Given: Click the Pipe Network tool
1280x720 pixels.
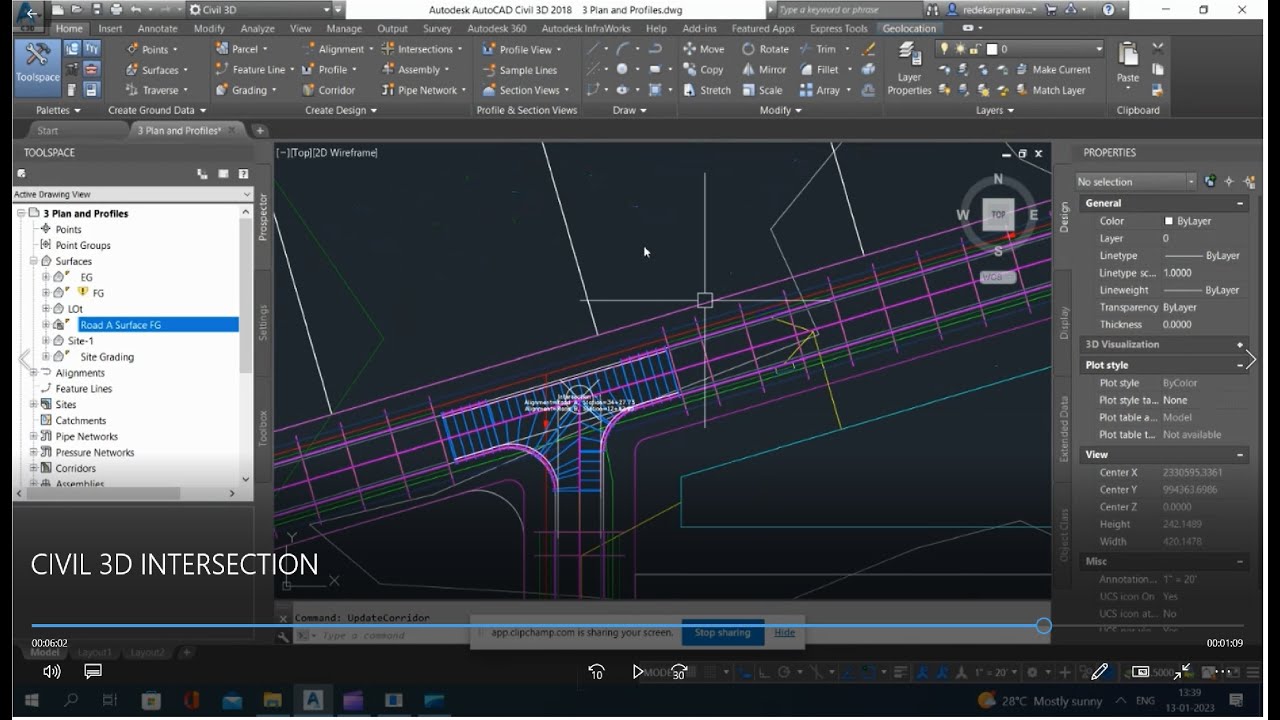Looking at the screenshot, I should (x=422, y=90).
